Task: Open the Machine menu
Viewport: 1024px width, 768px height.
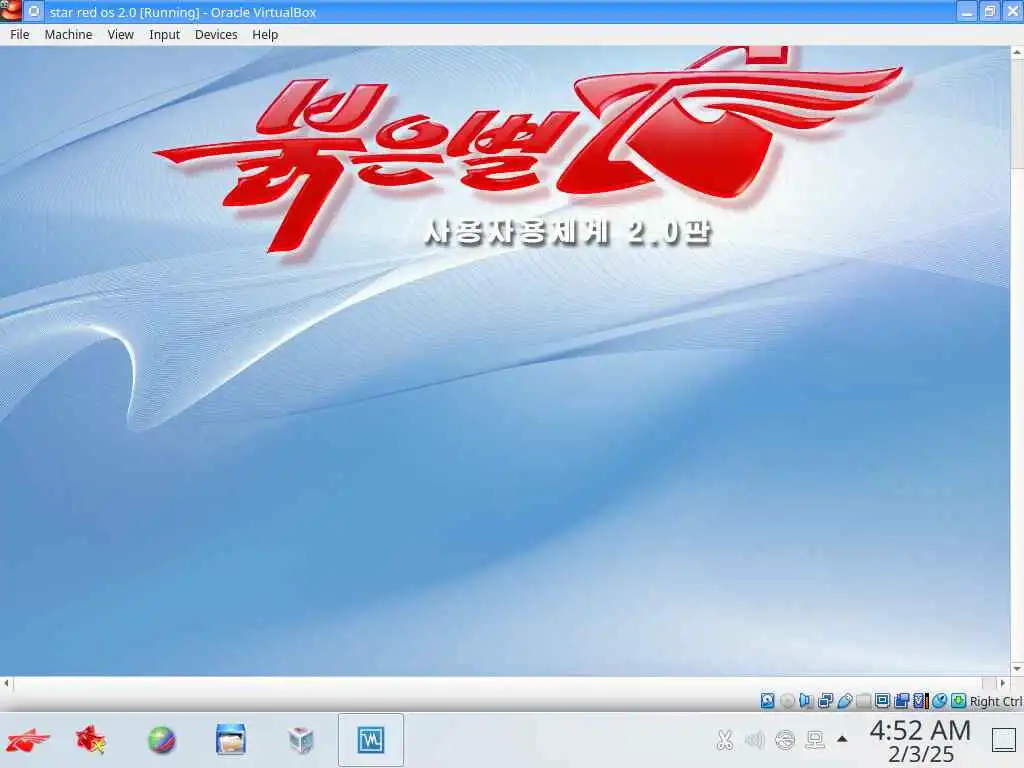Action: 69,35
